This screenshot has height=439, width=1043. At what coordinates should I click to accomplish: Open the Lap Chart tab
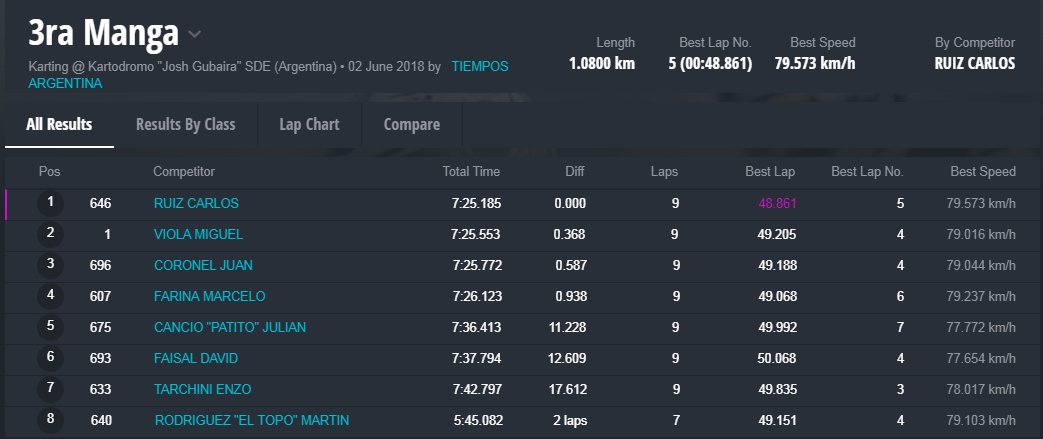[x=309, y=125]
